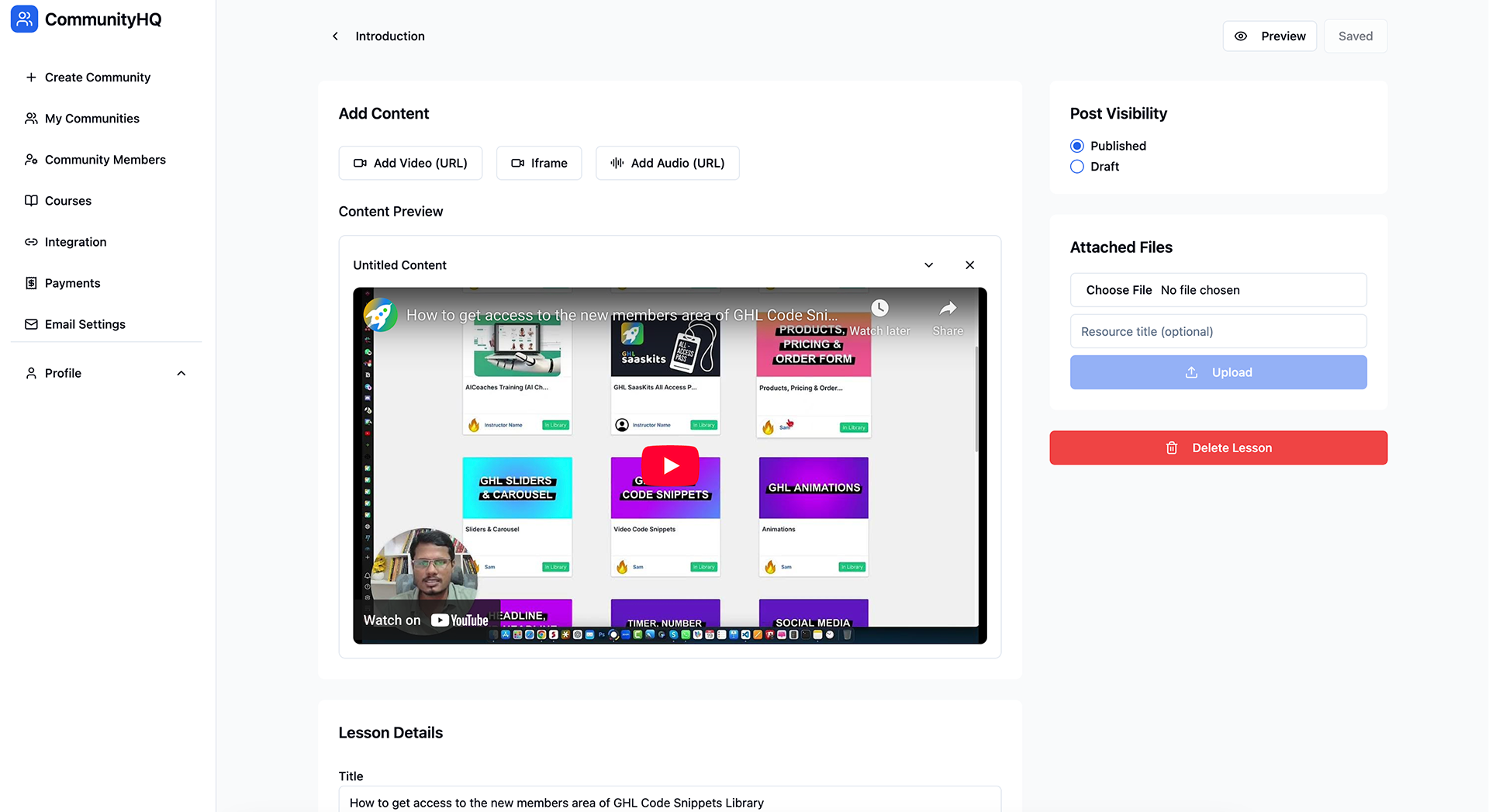The width and height of the screenshot is (1489, 812).
Task: Click the Iframe content button
Action: [x=539, y=163]
